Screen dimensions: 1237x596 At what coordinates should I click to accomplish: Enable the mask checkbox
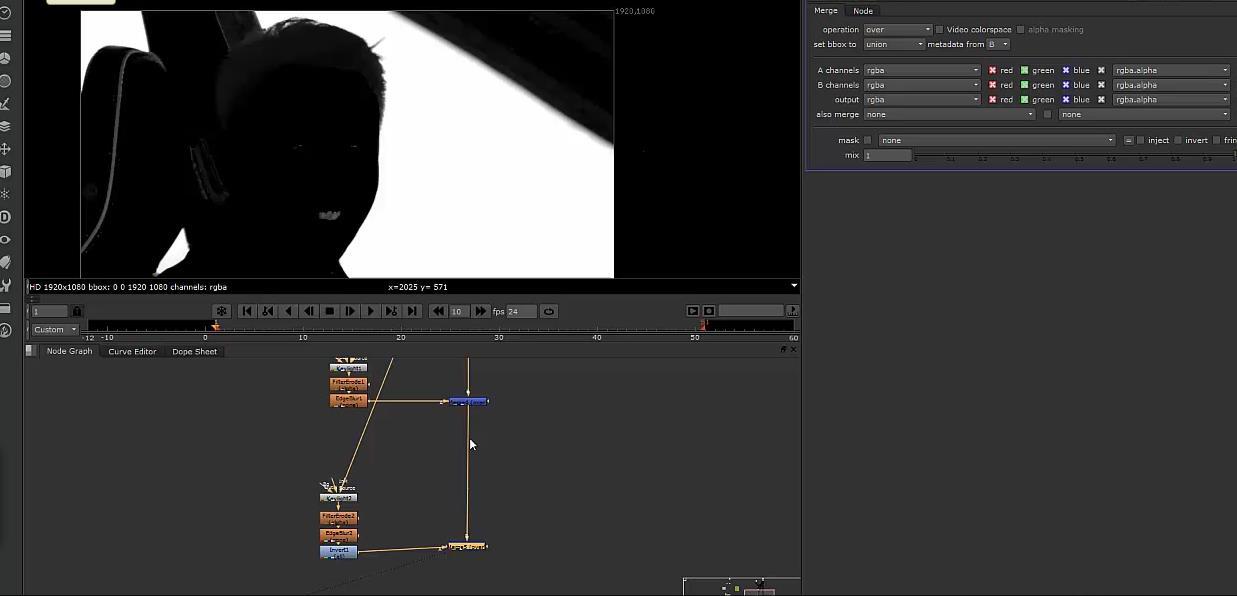point(867,140)
